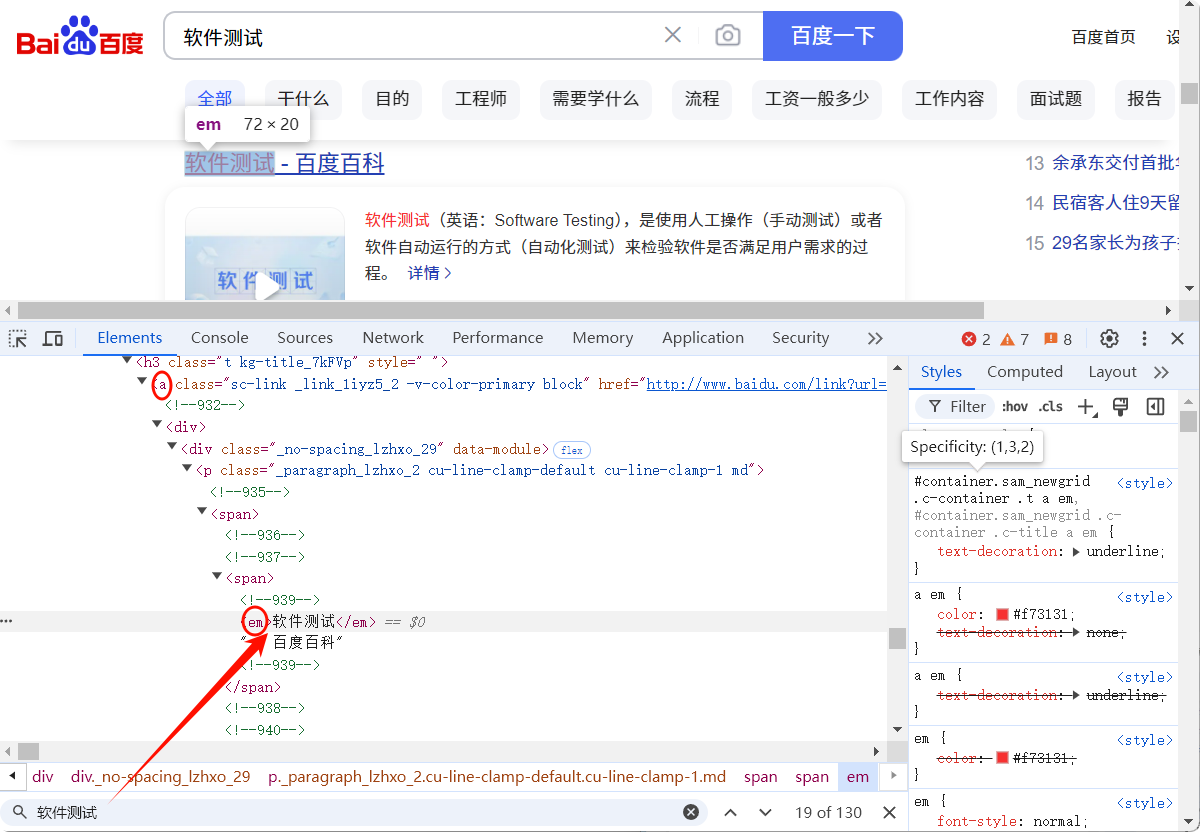The height and width of the screenshot is (832, 1200).
Task: Select the 需要学什么 filter chip
Action: pos(596,99)
